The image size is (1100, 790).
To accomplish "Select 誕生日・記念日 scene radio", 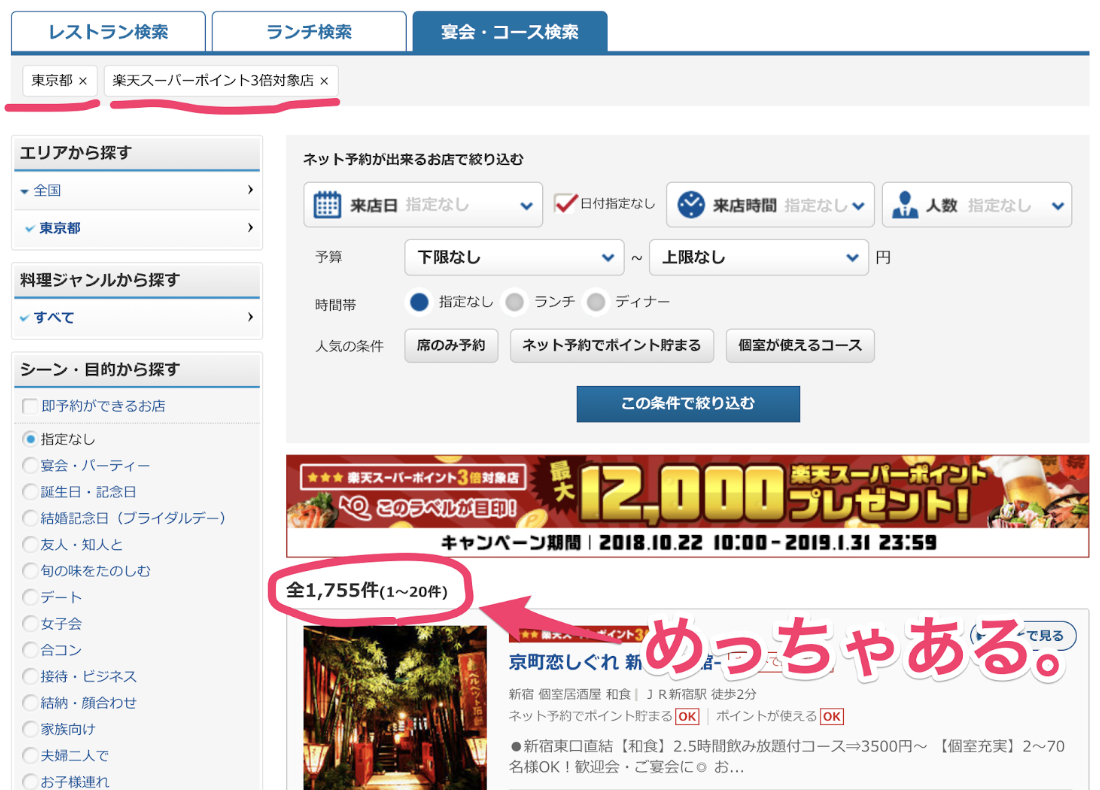I will [29, 492].
